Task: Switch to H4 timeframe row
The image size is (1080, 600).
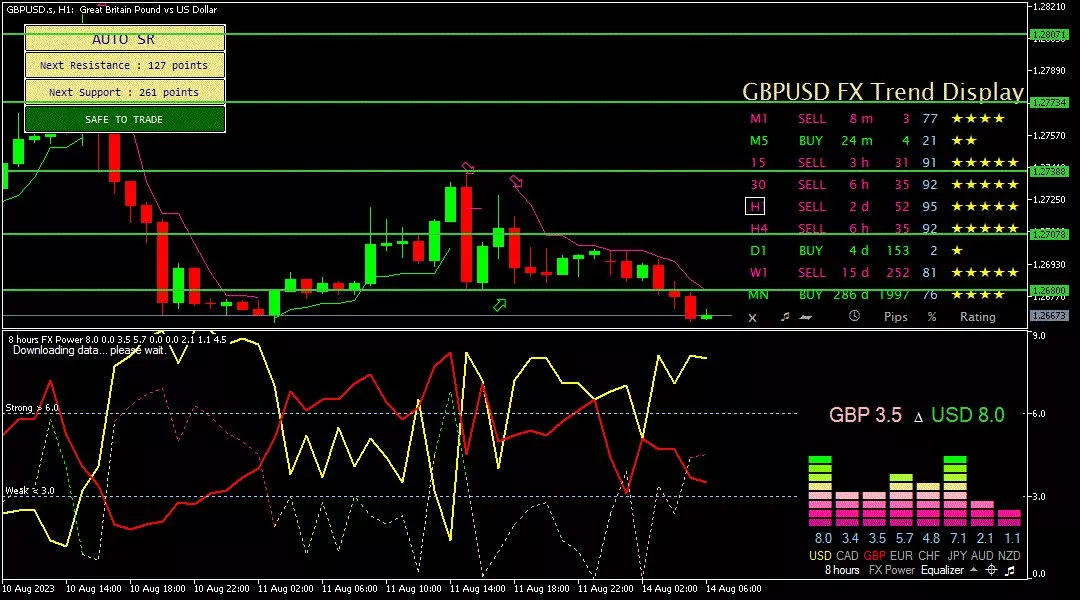Action: pos(758,229)
